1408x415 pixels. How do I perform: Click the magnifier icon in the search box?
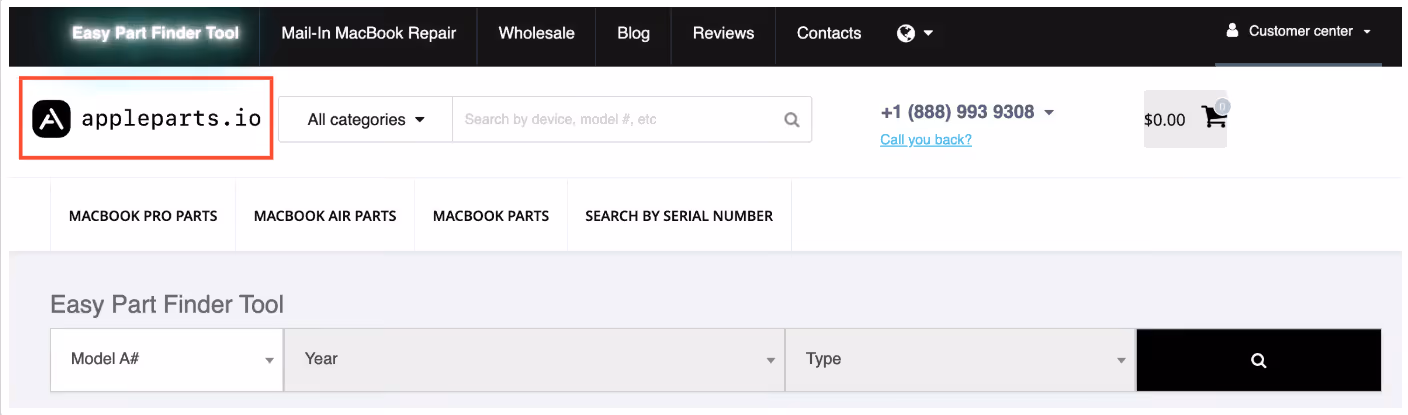(x=792, y=120)
